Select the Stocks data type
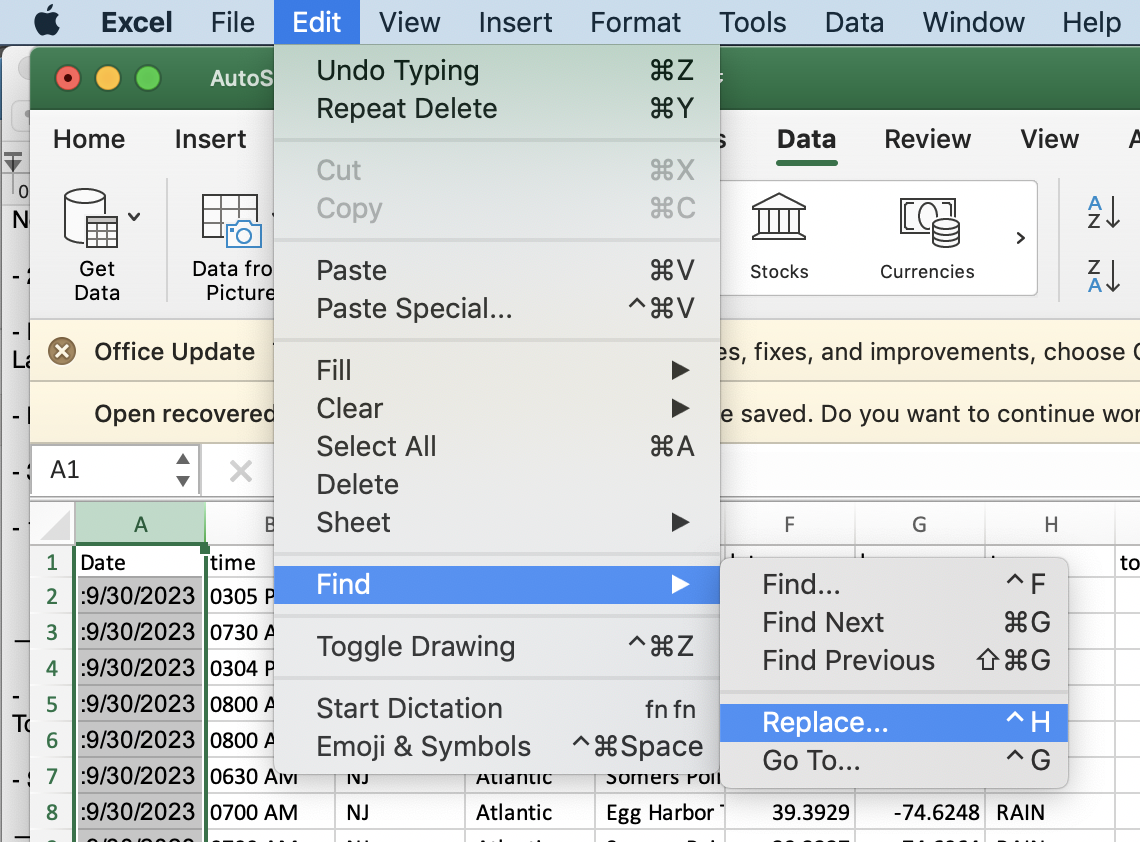The width and height of the screenshot is (1140, 842). pyautogui.click(x=779, y=236)
